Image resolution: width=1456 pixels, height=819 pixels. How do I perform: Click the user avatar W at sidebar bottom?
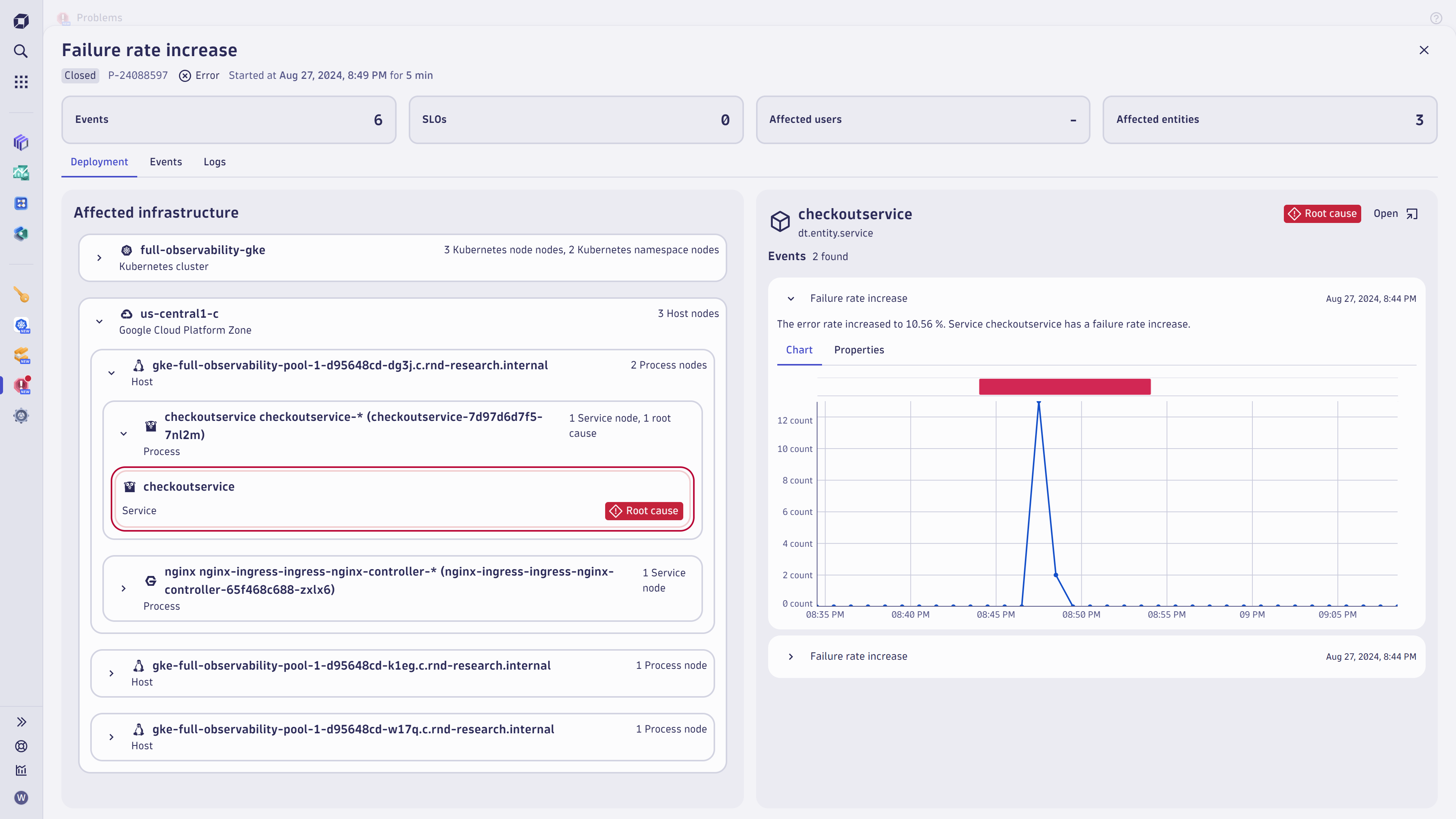pyautogui.click(x=21, y=797)
